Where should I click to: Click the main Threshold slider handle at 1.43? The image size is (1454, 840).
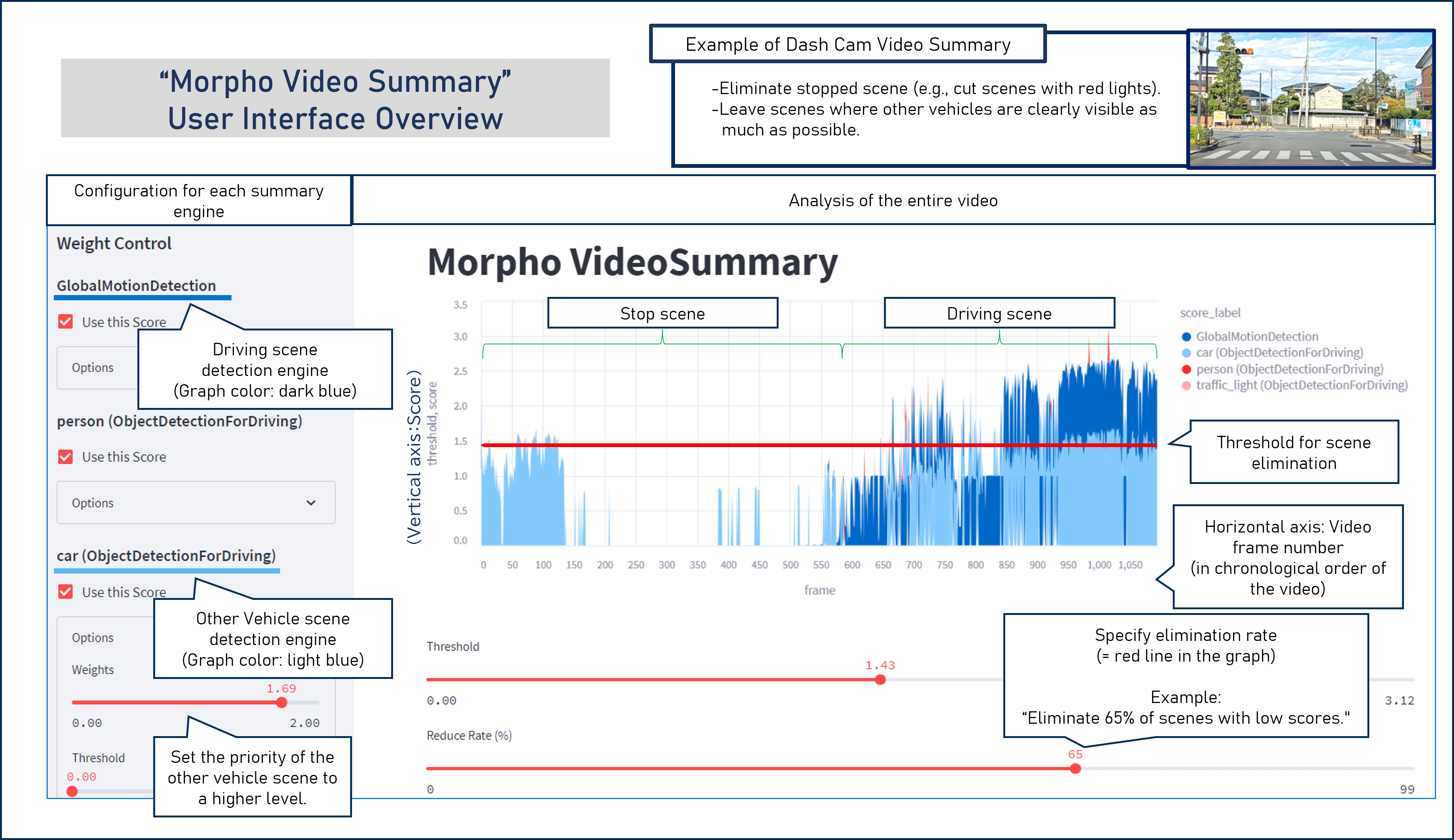tap(880, 680)
